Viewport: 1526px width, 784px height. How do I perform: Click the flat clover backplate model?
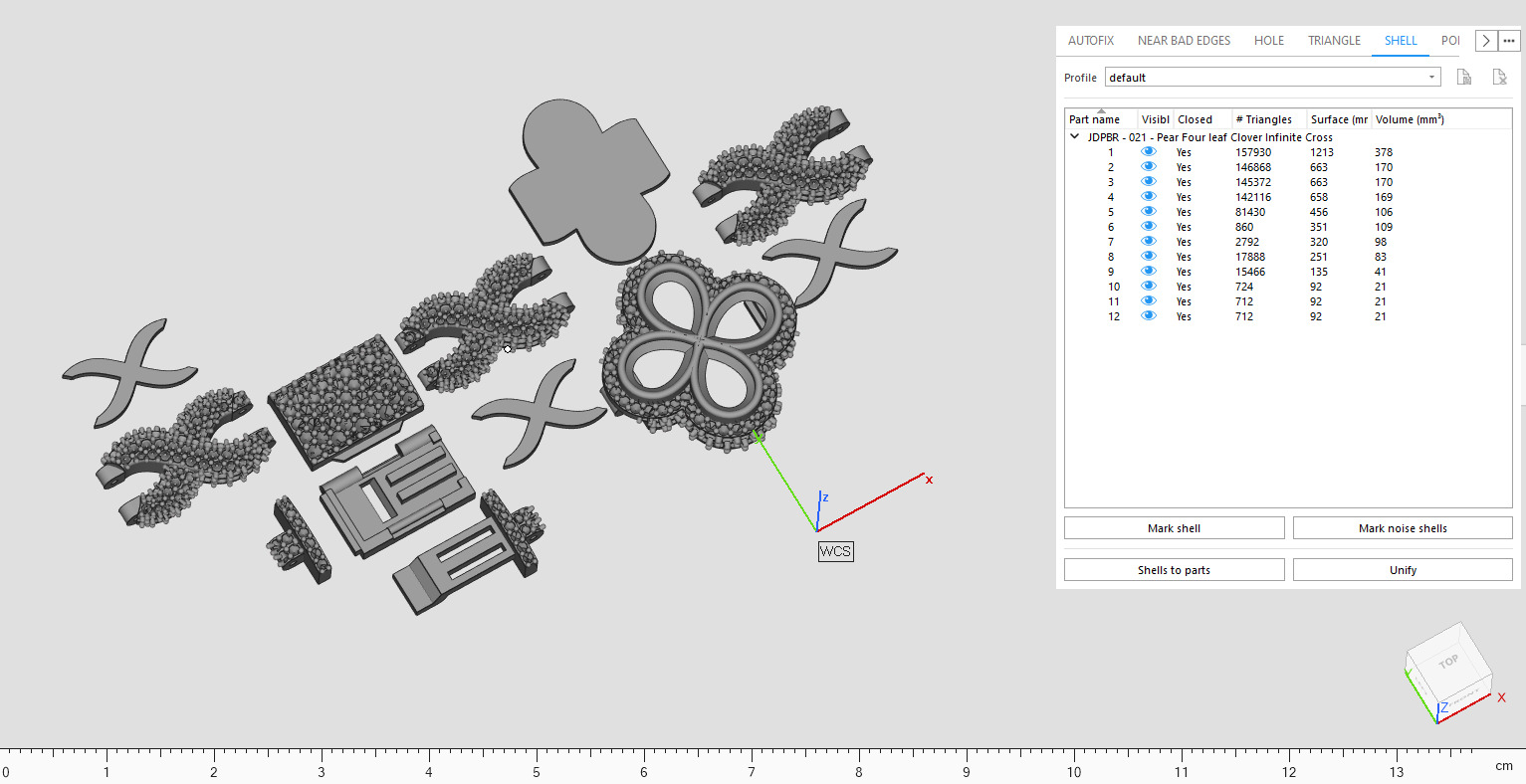(x=589, y=182)
